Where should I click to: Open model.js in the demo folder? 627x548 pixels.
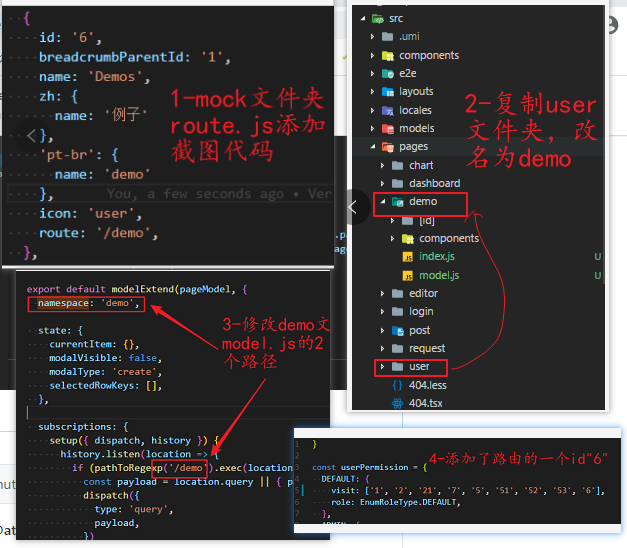(439, 275)
